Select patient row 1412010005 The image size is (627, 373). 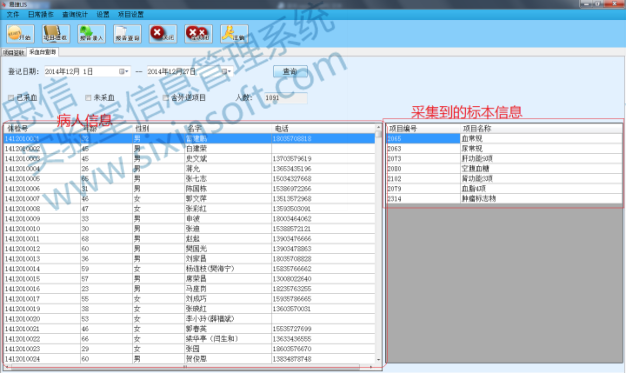click(x=189, y=179)
